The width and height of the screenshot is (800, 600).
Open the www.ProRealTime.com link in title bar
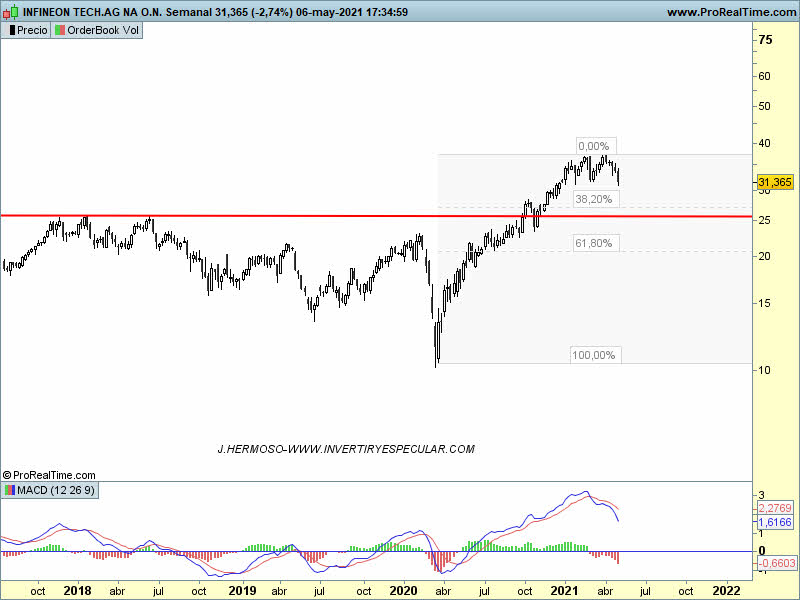click(729, 12)
